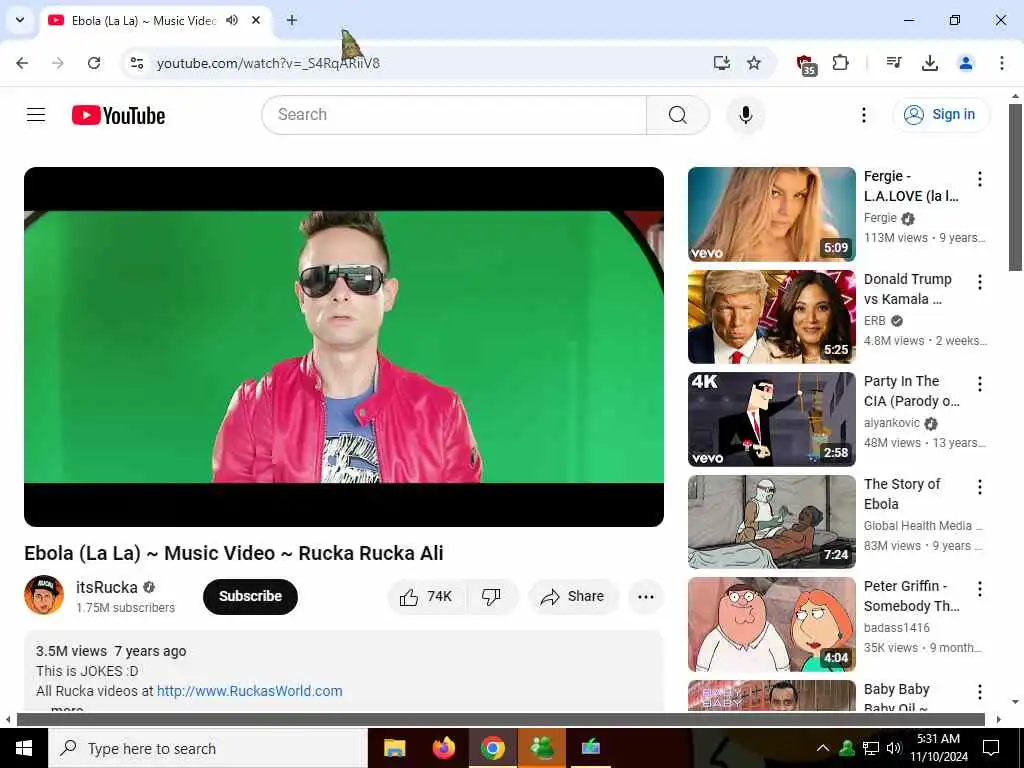Open the Chrome extensions puzzle icon
The image size is (1024, 768).
840,63
